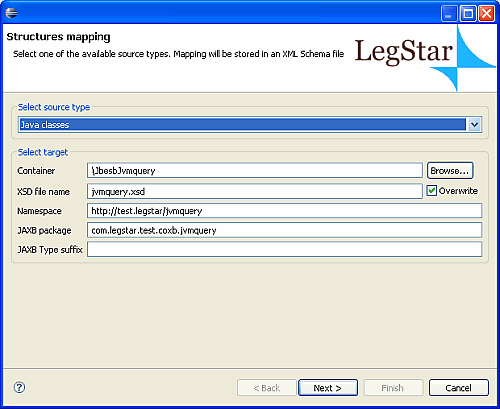Image resolution: width=500 pixels, height=409 pixels.
Task: Click the greyed-out Finish button
Action: coord(393,388)
